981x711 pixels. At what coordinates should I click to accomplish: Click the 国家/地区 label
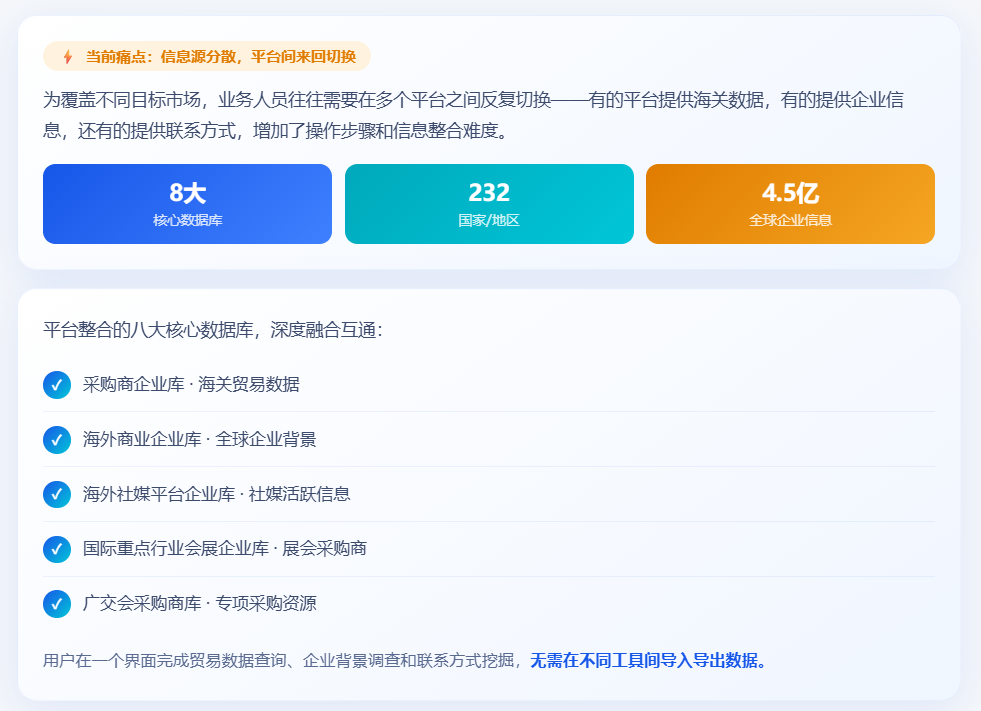(x=489, y=220)
